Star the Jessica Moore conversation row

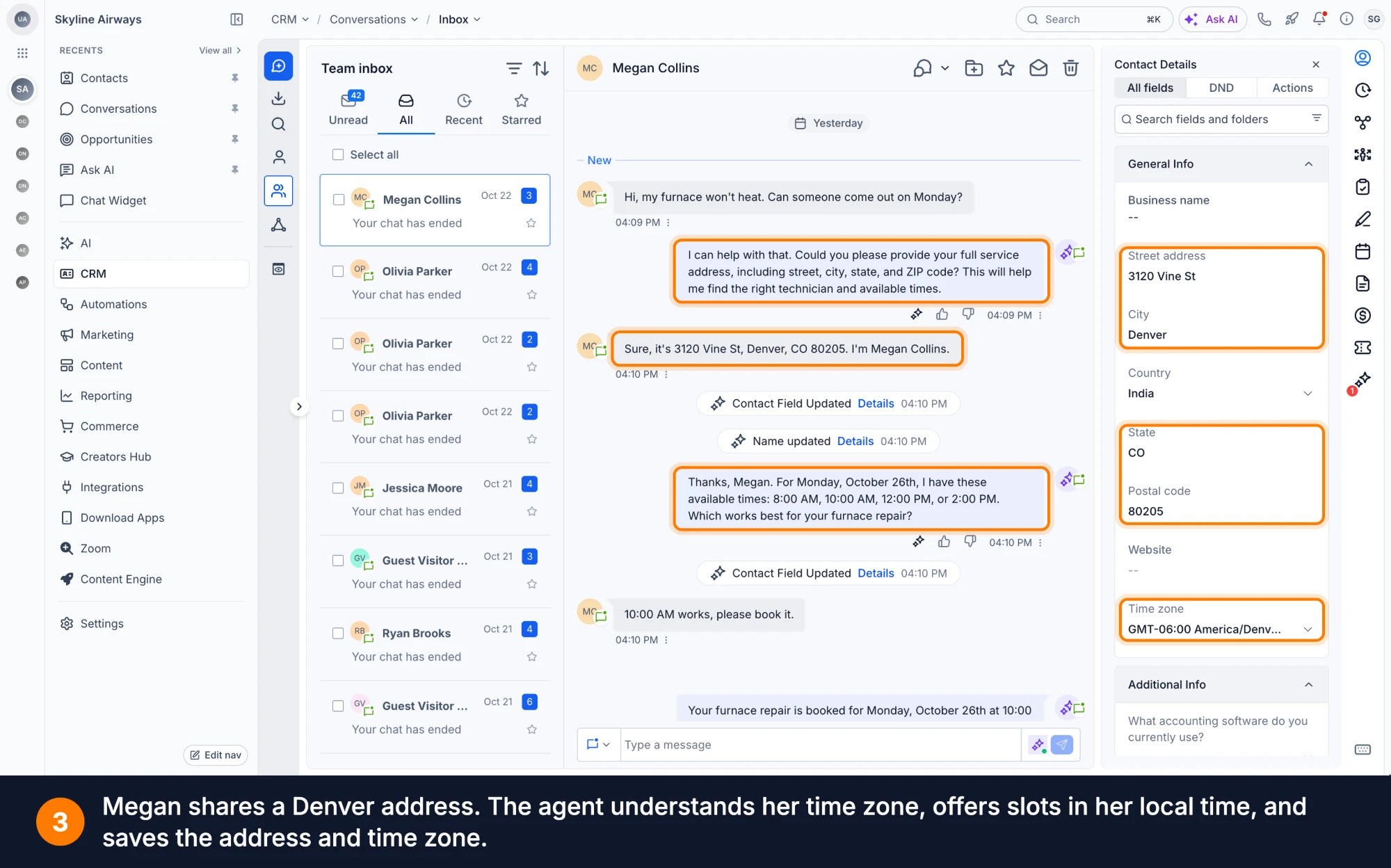tap(532, 511)
